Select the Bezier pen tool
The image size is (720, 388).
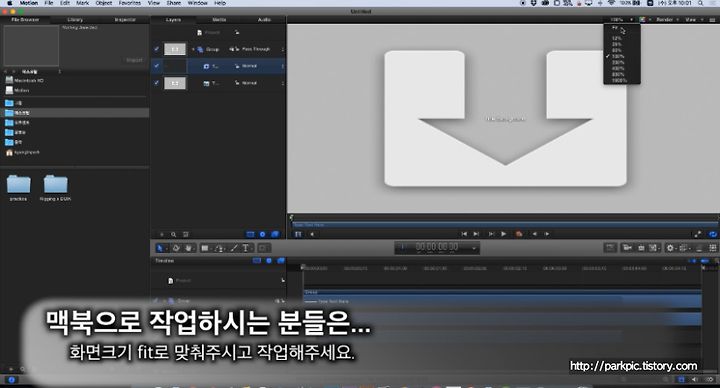coord(219,248)
